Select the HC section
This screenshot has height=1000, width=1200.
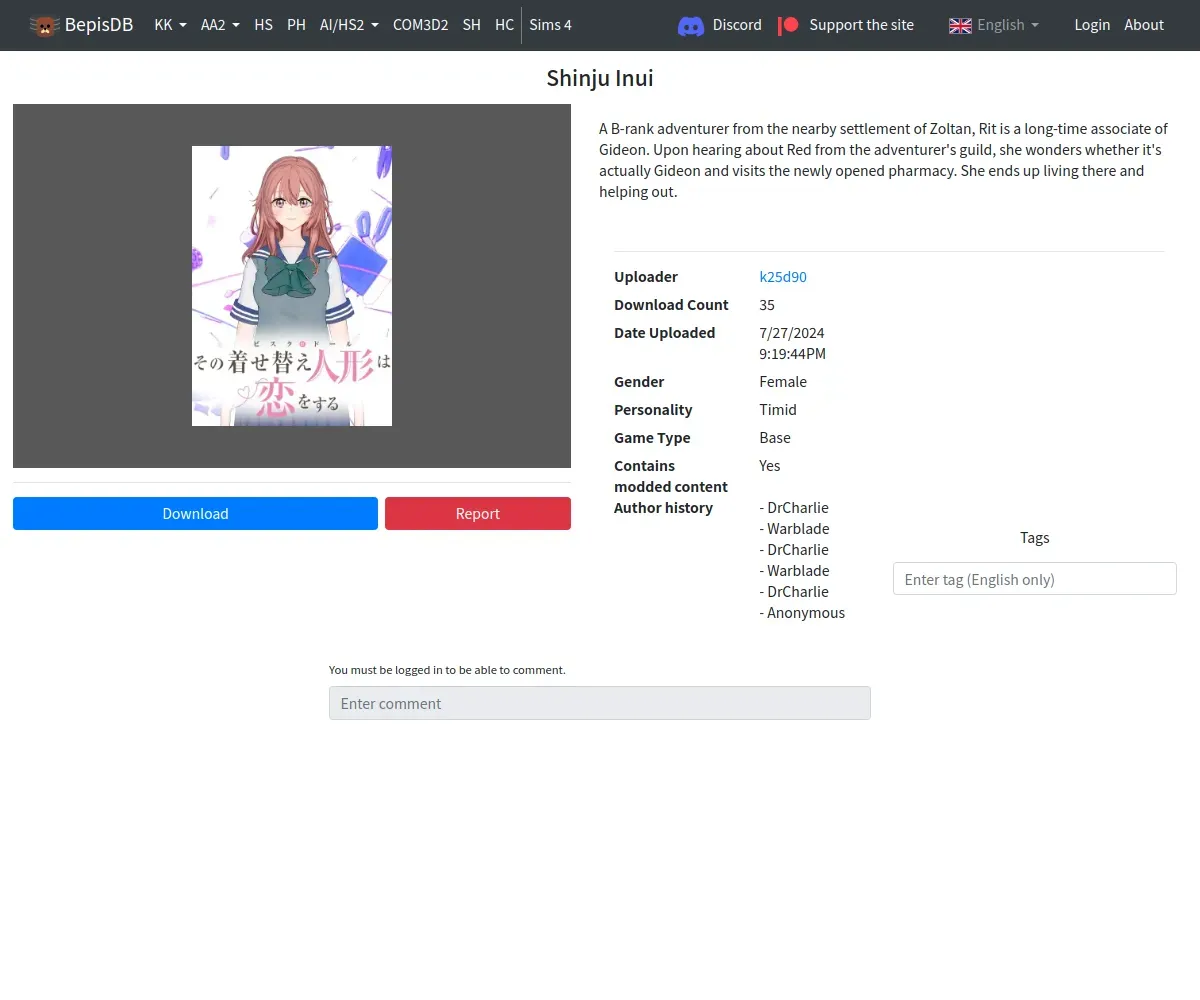[504, 25]
